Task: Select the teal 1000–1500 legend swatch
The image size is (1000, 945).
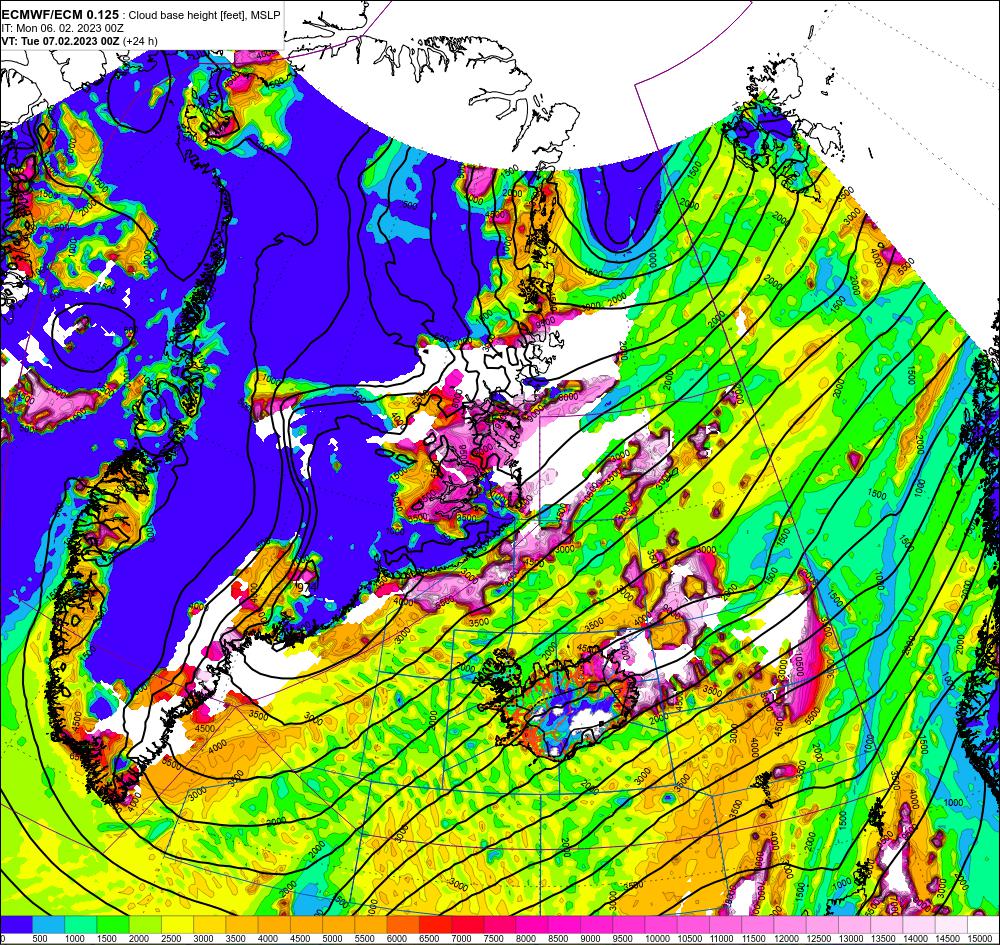Action: (x=81, y=925)
